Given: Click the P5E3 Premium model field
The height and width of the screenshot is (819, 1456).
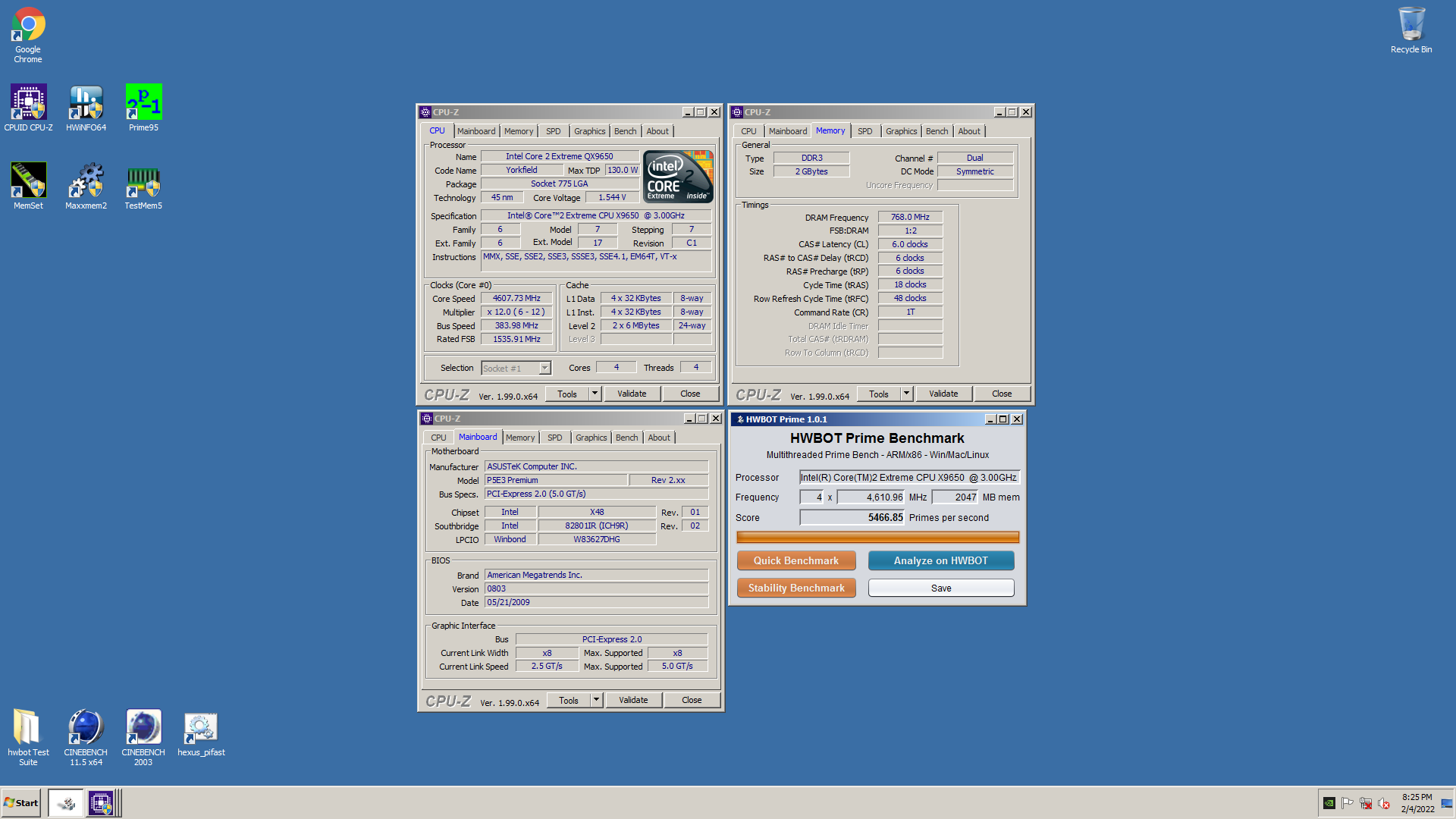Looking at the screenshot, I should click(x=556, y=480).
